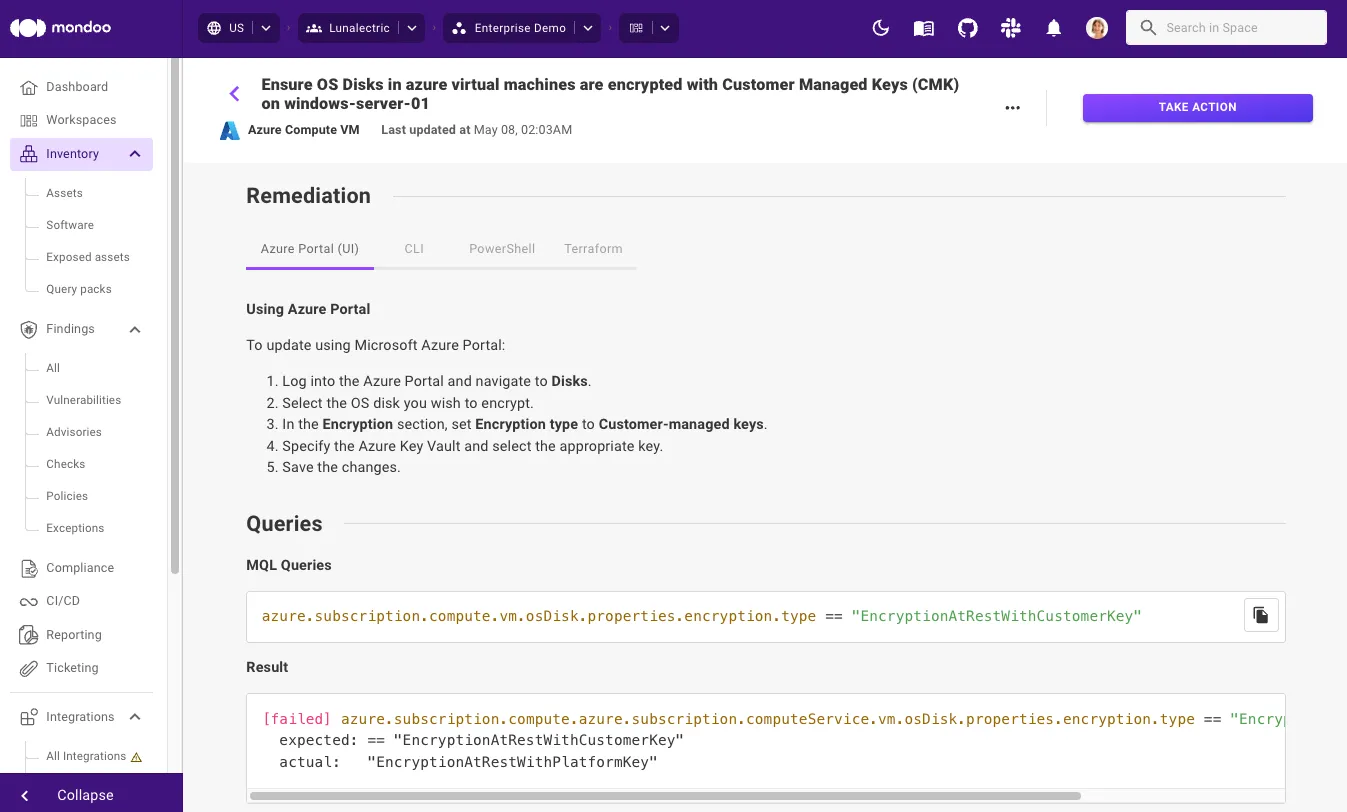Screen dimensions: 1347x812
Task: Open documentation book icon
Action: pyautogui.click(x=924, y=28)
